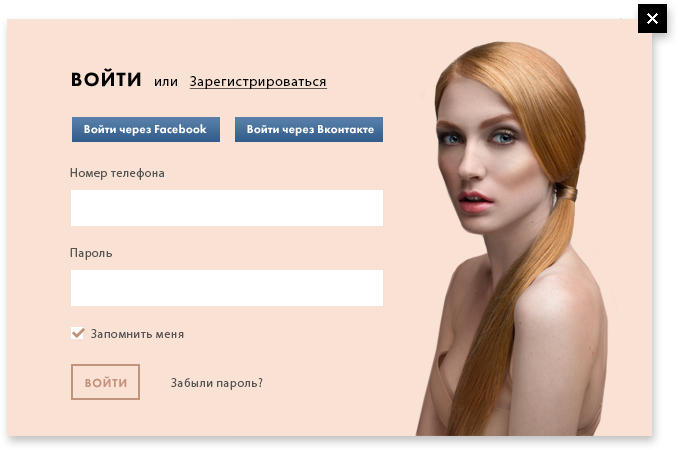Screen dimensions: 678x450
Task: Click the Пароль field label
Action: [x=91, y=253]
